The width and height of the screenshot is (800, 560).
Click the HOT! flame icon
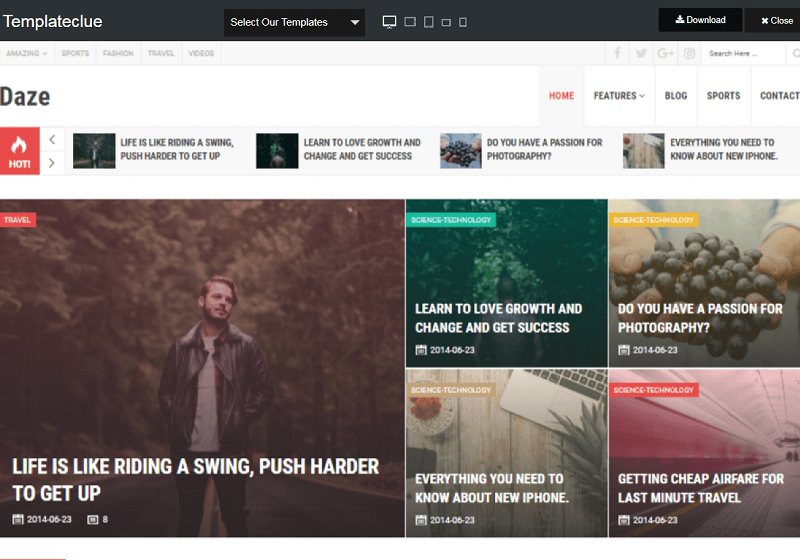coord(19,145)
